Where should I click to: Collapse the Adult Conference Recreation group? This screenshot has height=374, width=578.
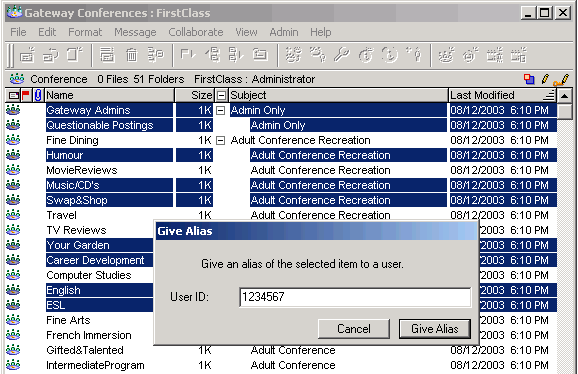point(220,140)
